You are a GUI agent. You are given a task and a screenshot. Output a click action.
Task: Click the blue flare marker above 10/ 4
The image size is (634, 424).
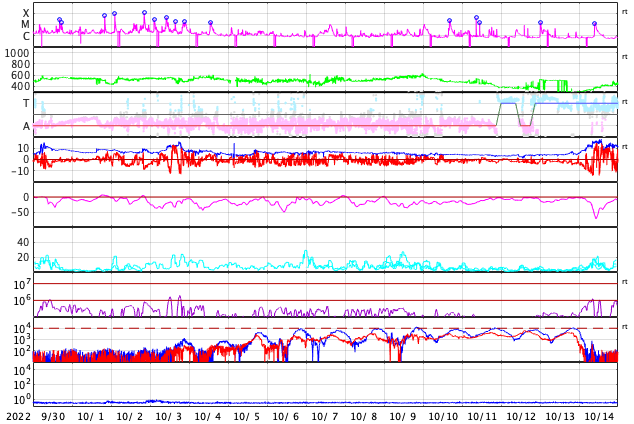[210, 22]
